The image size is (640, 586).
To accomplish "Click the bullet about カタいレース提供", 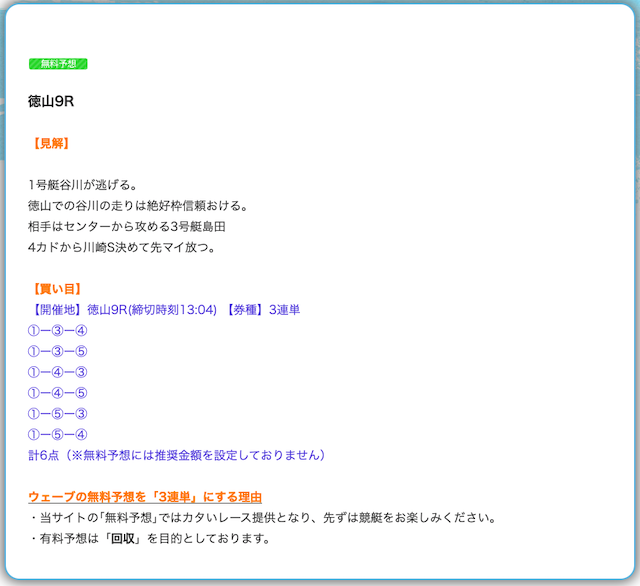I will coord(262,518).
